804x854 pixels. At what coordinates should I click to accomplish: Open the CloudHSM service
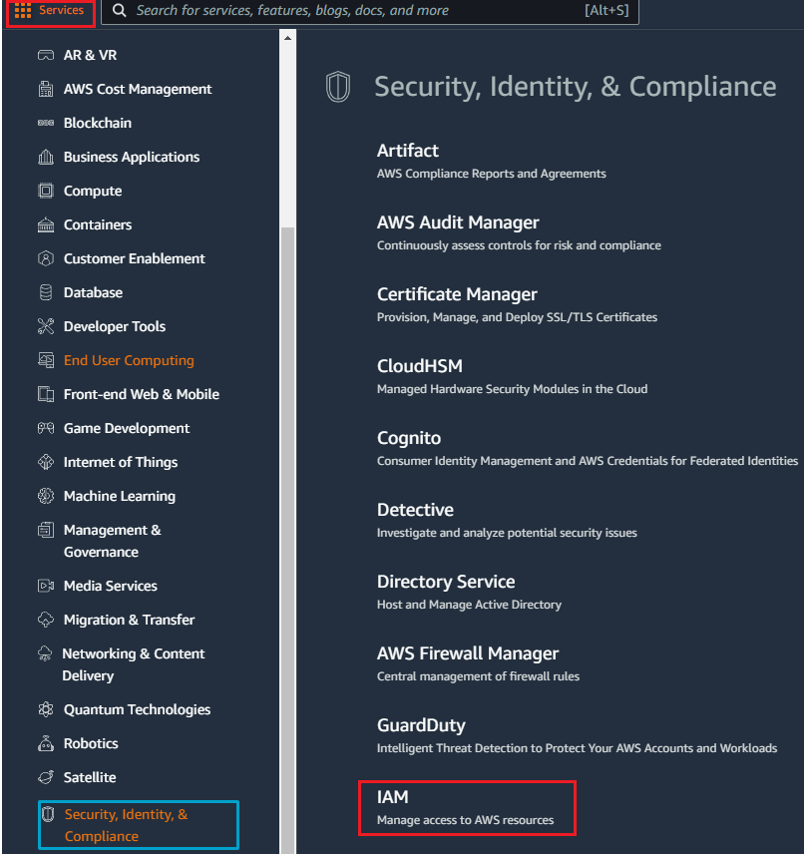pyautogui.click(x=419, y=366)
